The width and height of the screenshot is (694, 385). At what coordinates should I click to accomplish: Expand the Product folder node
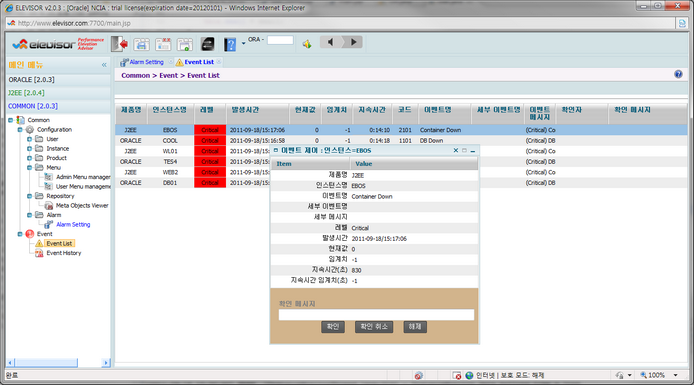(29, 158)
